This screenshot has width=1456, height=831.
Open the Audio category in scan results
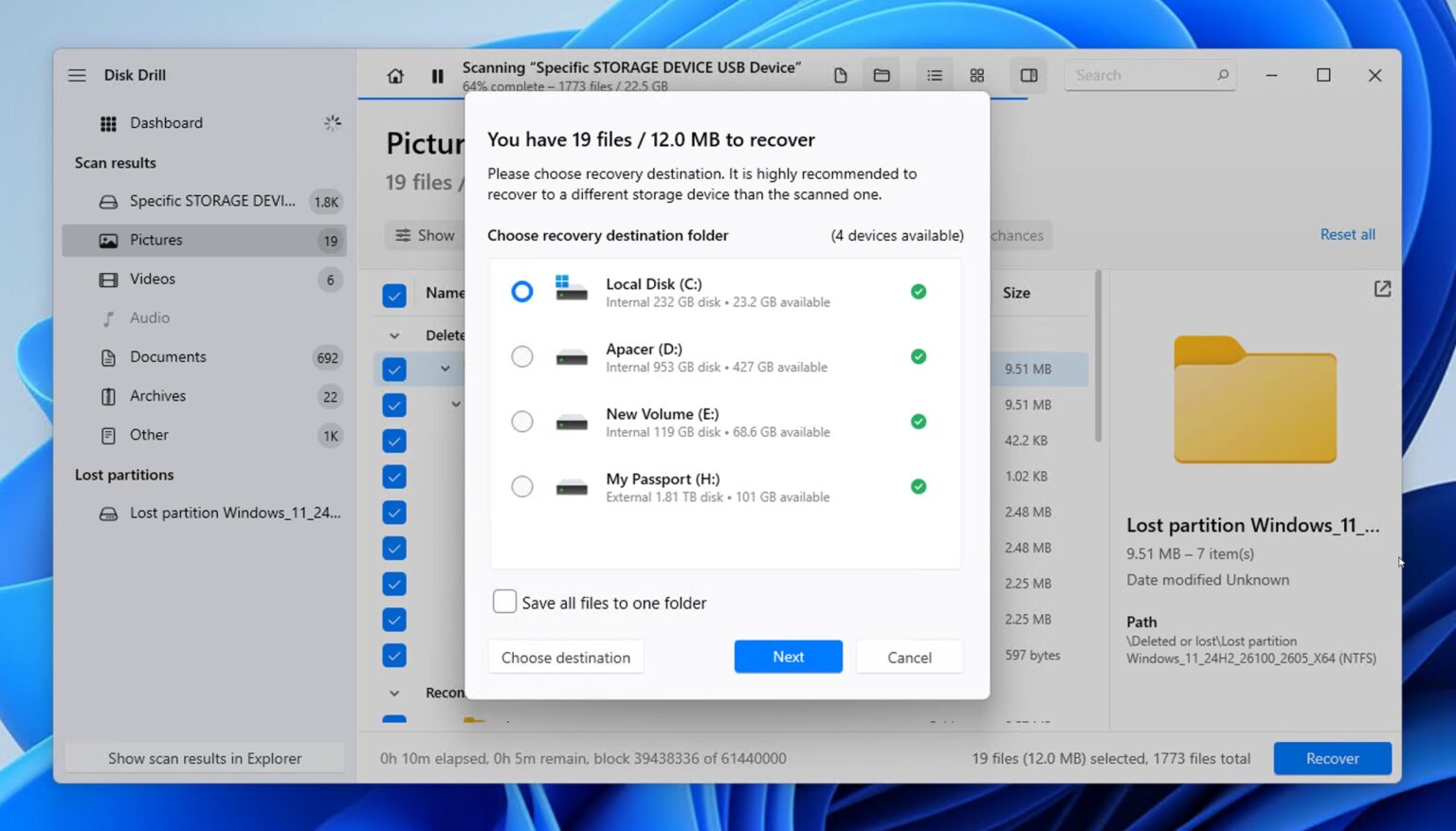(149, 317)
